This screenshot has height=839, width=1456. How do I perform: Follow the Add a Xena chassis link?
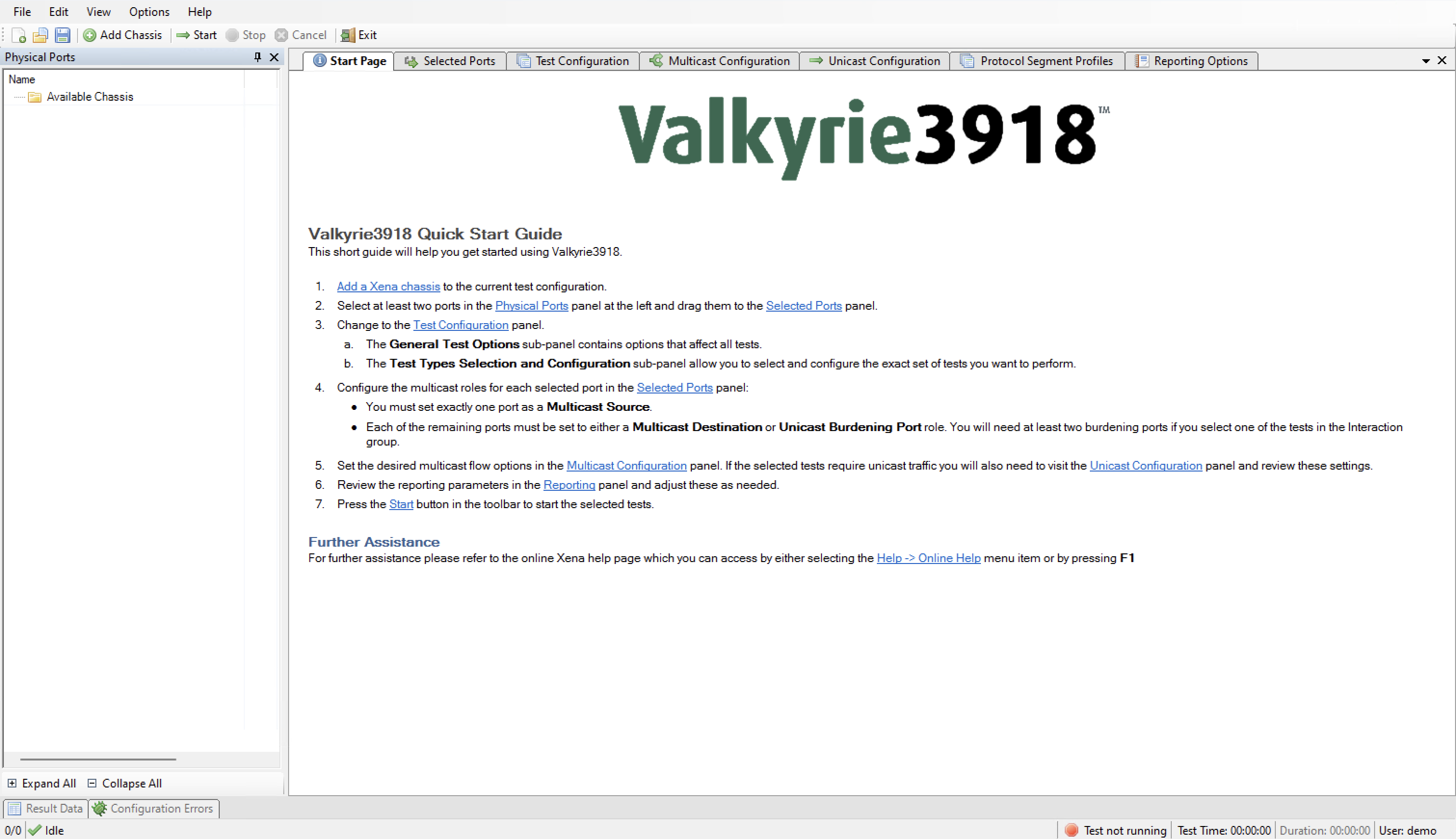coord(388,287)
